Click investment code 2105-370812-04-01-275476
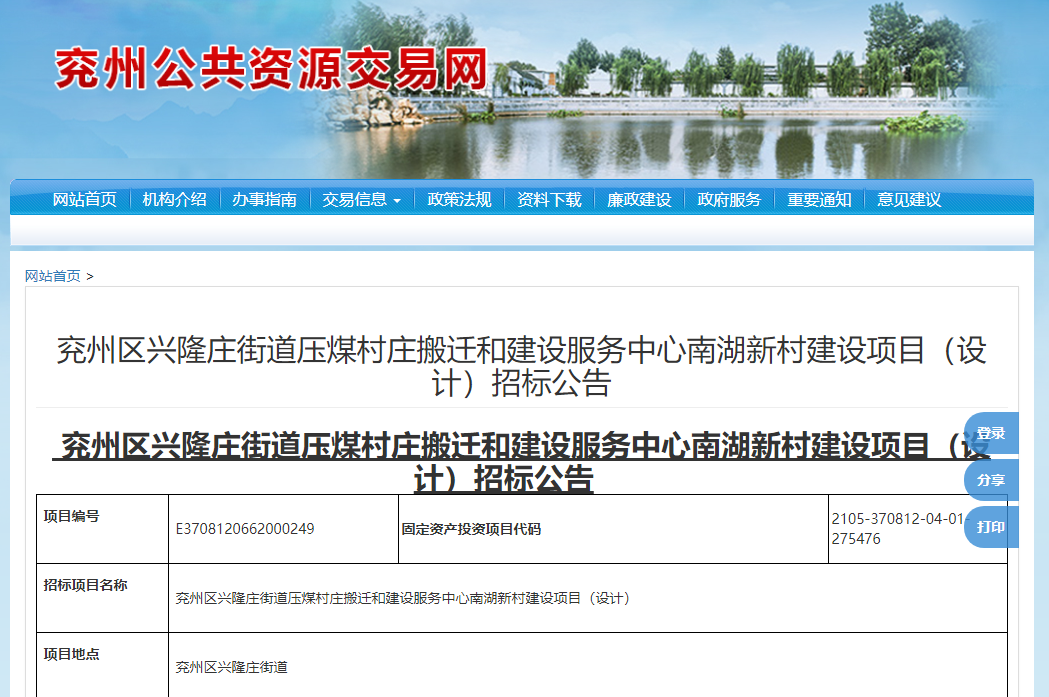 [900, 528]
